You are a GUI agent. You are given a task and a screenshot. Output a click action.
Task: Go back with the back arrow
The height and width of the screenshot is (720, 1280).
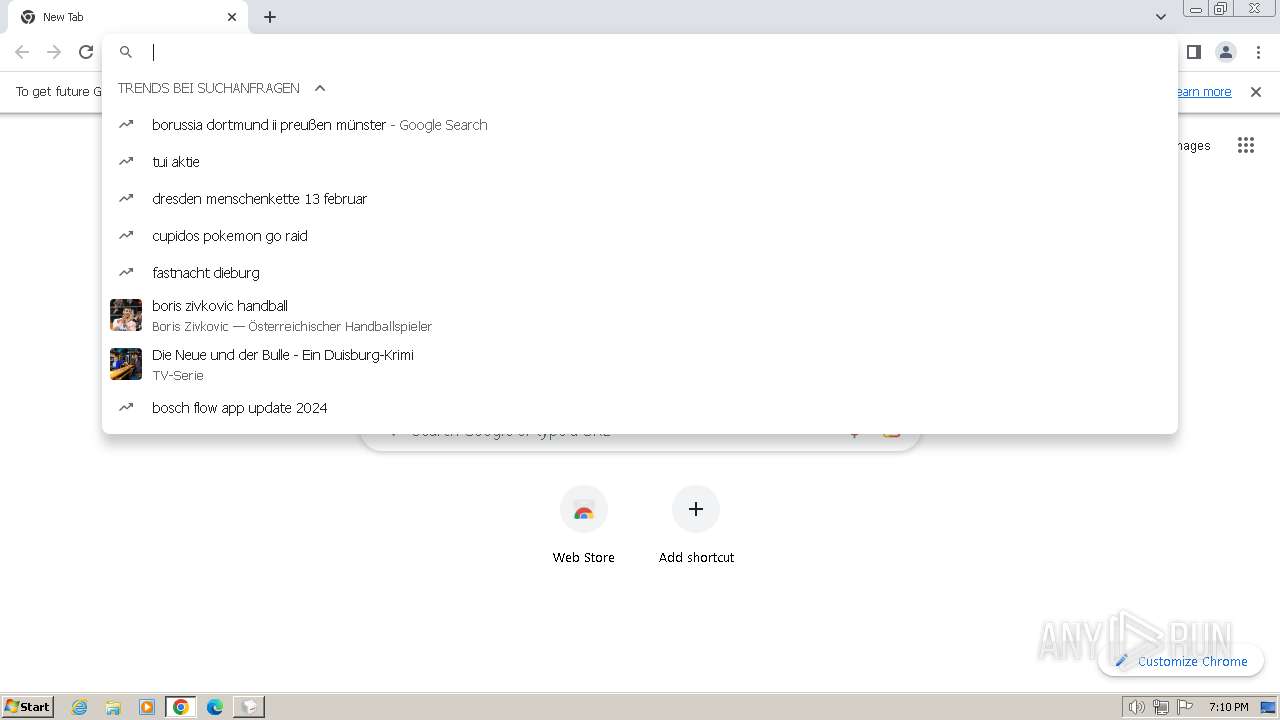22,52
